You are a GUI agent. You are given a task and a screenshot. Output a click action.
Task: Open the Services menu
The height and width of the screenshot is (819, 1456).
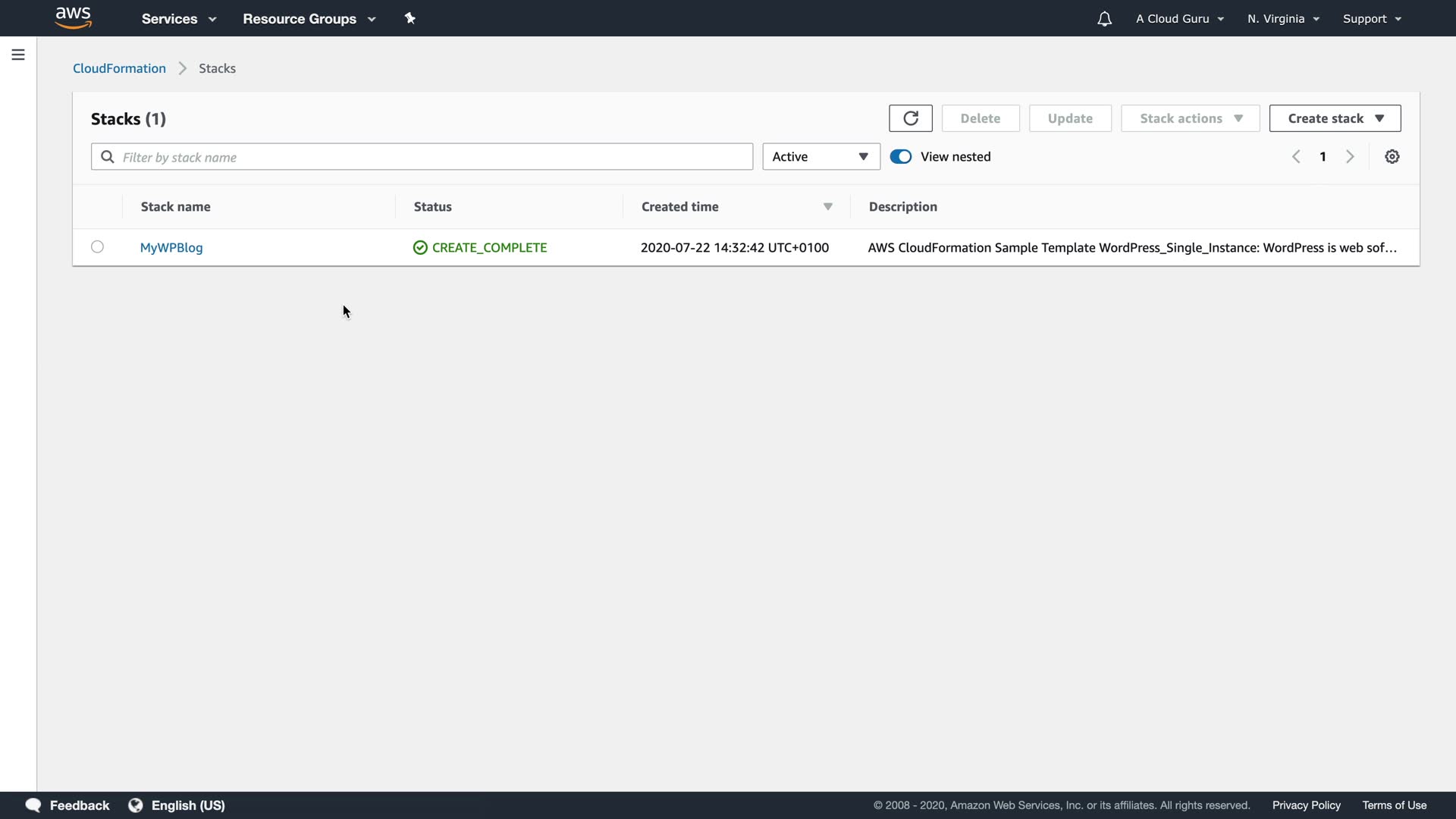[179, 19]
